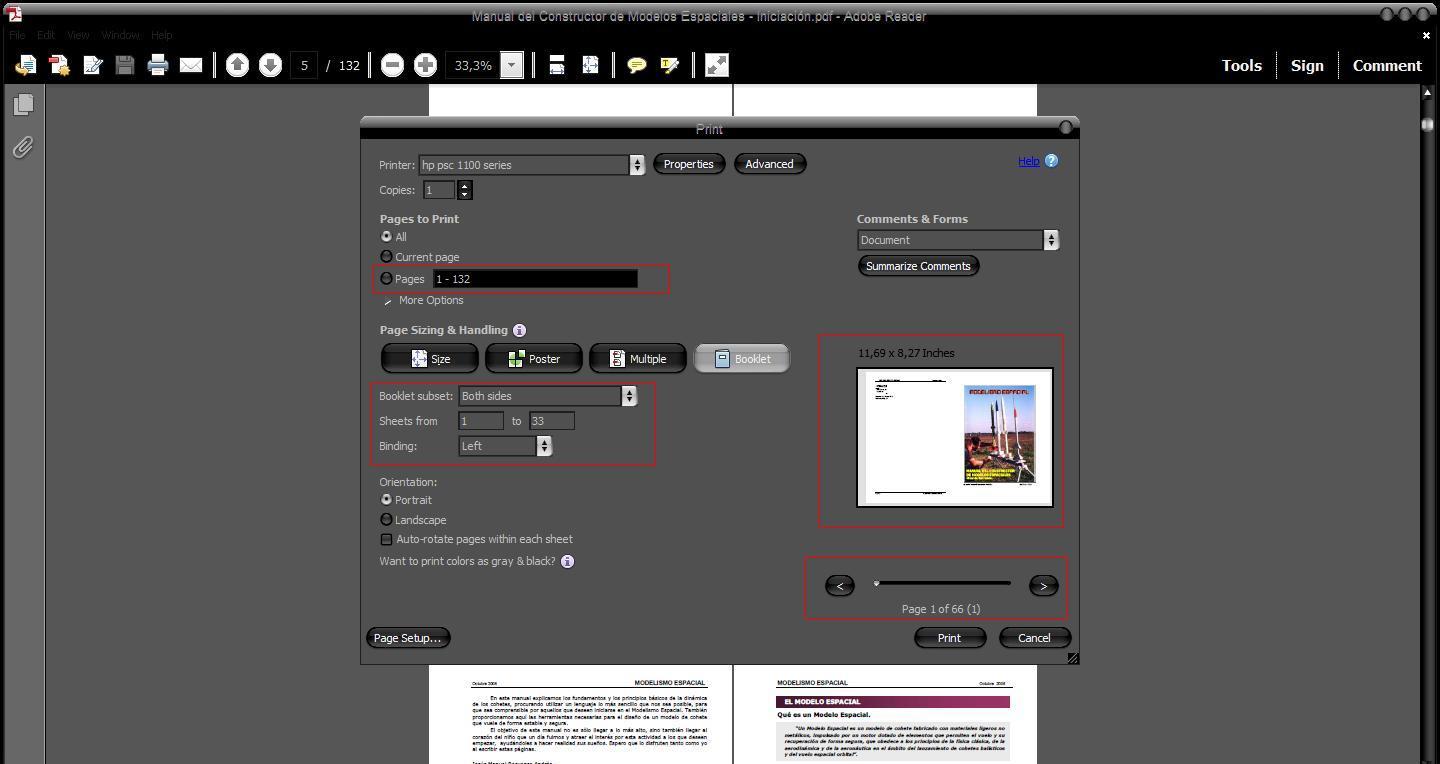Click info icon next to Page Sizing & Handling

[x=519, y=330]
